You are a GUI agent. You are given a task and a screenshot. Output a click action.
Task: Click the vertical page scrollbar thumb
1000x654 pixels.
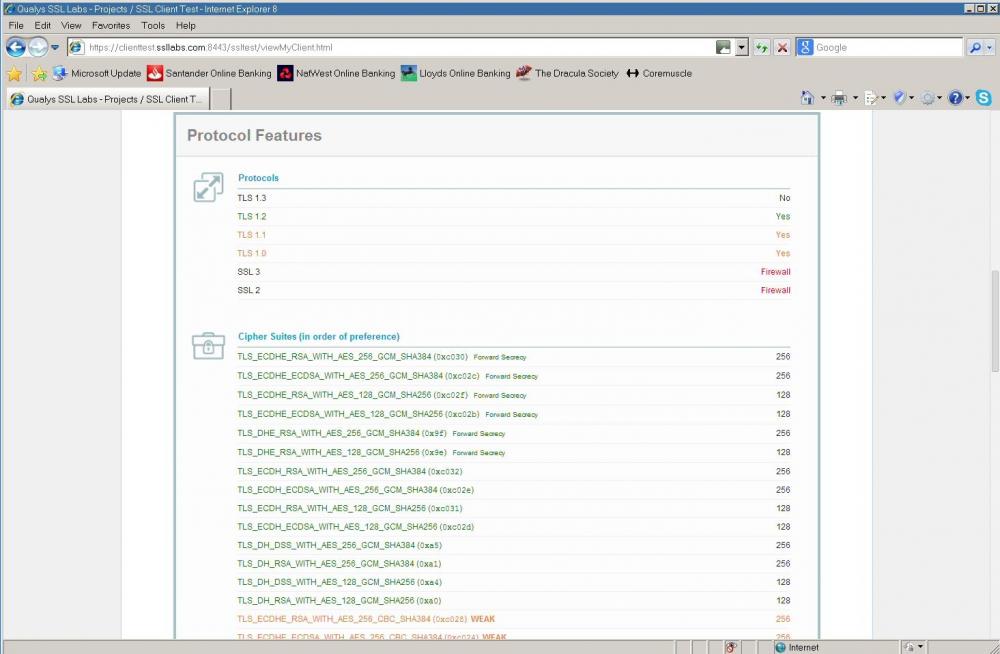992,320
